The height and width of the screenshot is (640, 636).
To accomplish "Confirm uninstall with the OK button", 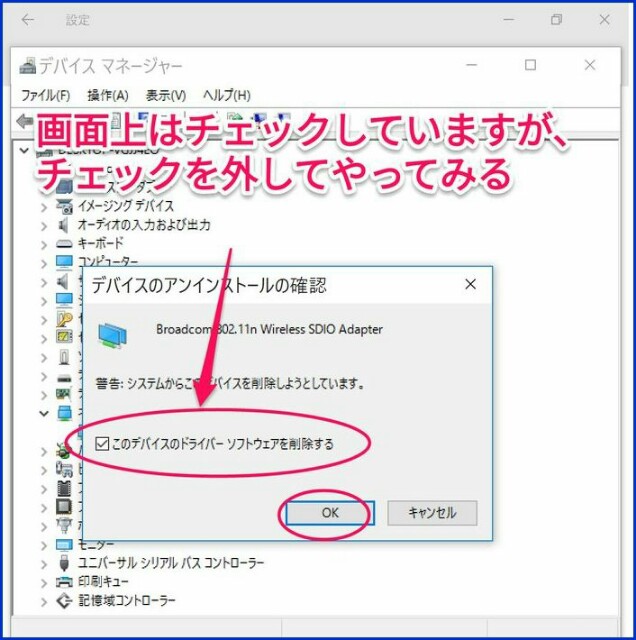I will pos(330,513).
